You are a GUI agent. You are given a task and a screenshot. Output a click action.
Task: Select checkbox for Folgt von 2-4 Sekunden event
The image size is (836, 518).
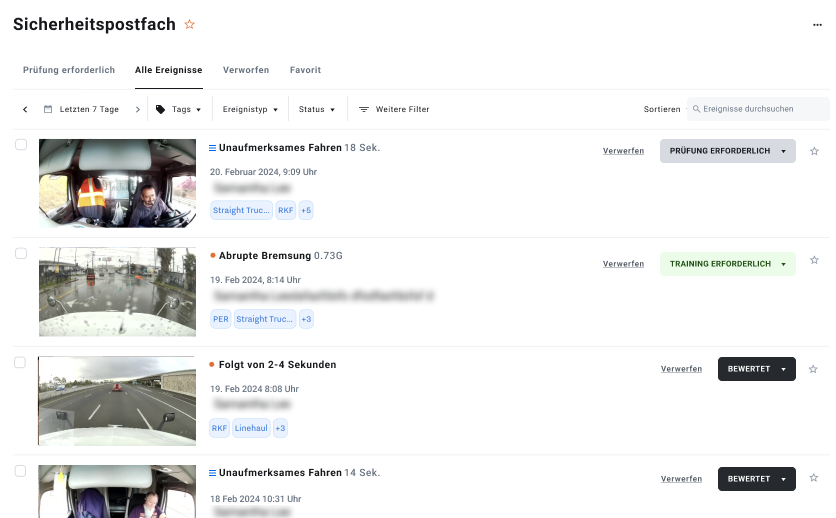tap(20, 362)
